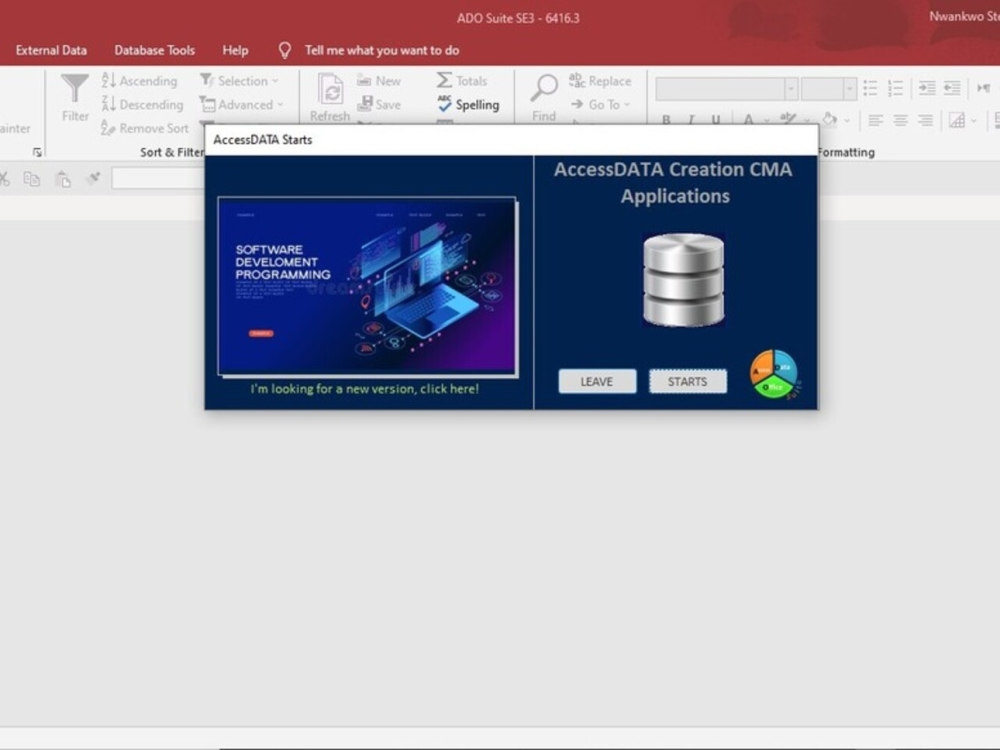Image resolution: width=1000 pixels, height=750 pixels.
Task: Open the External Data tab
Action: click(51, 50)
